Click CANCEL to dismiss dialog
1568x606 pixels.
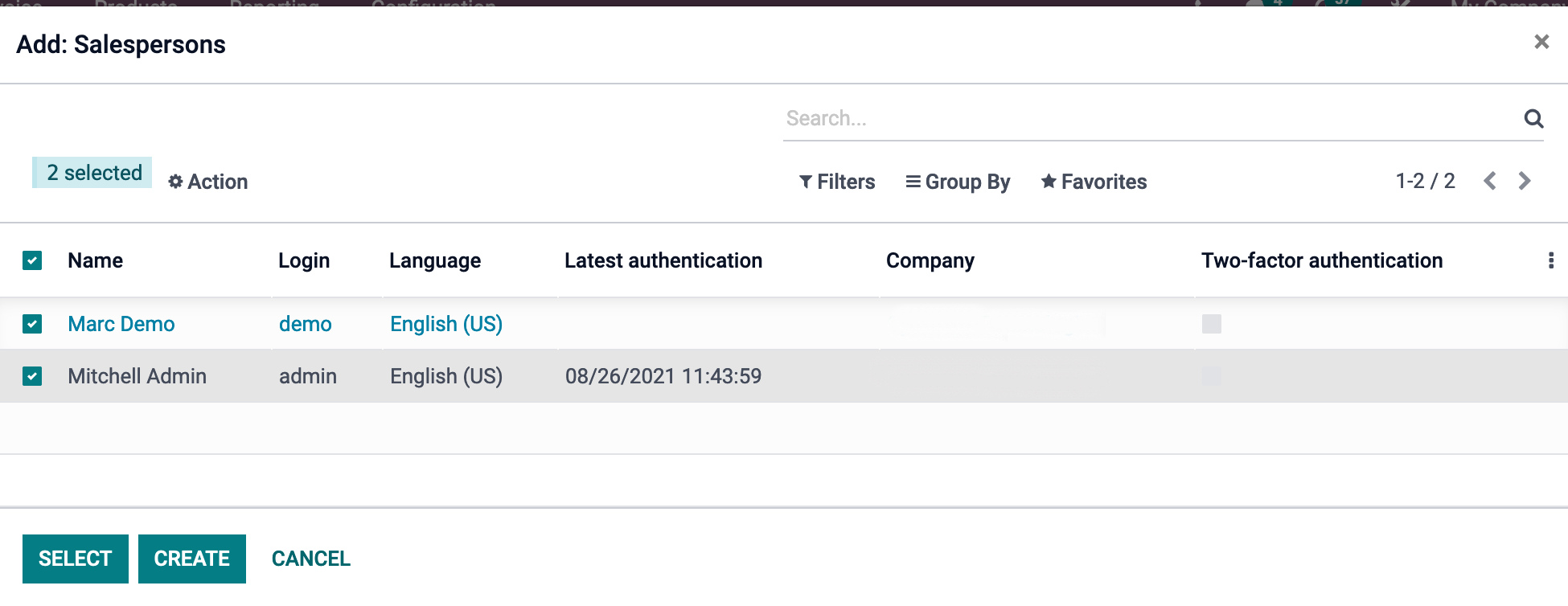click(310, 559)
